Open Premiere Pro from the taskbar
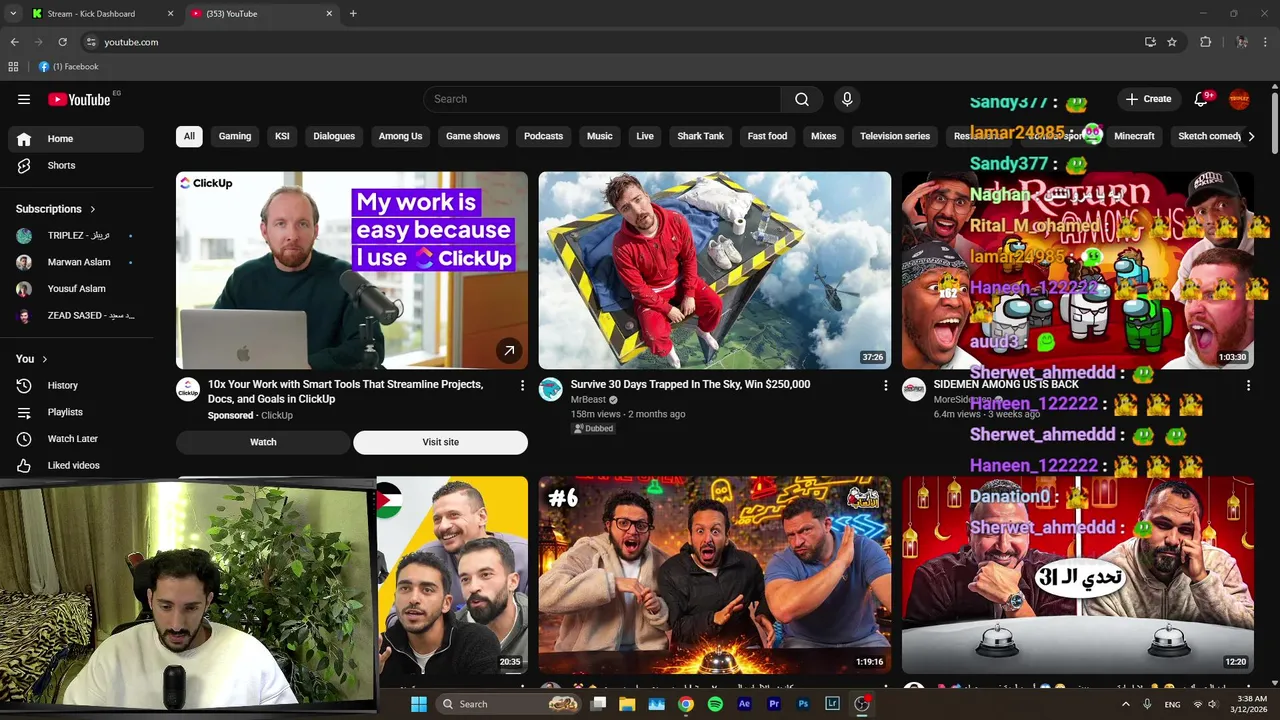Screen dimensions: 1280x720 click(x=774, y=704)
